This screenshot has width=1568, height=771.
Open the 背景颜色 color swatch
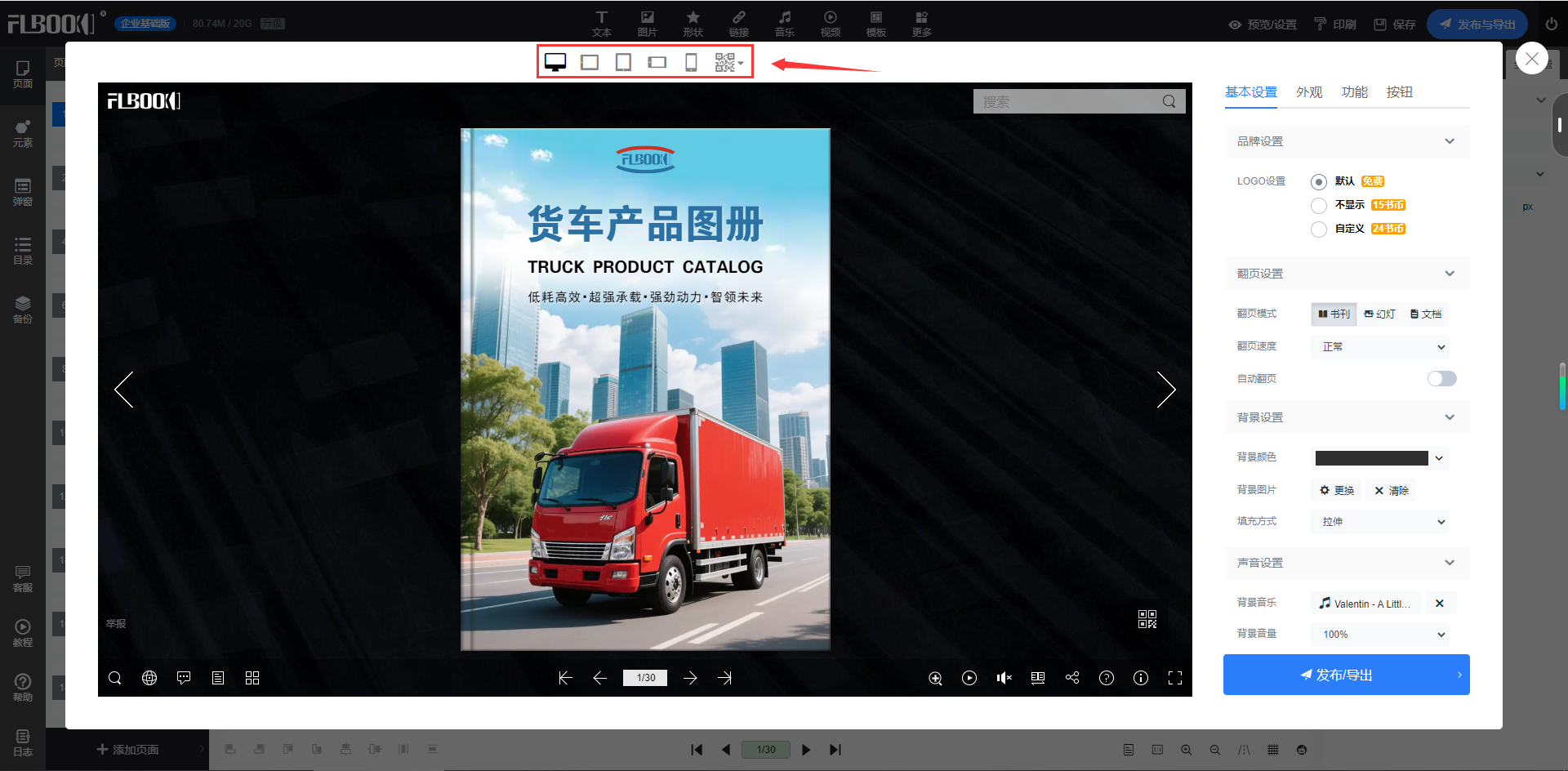pos(1372,458)
